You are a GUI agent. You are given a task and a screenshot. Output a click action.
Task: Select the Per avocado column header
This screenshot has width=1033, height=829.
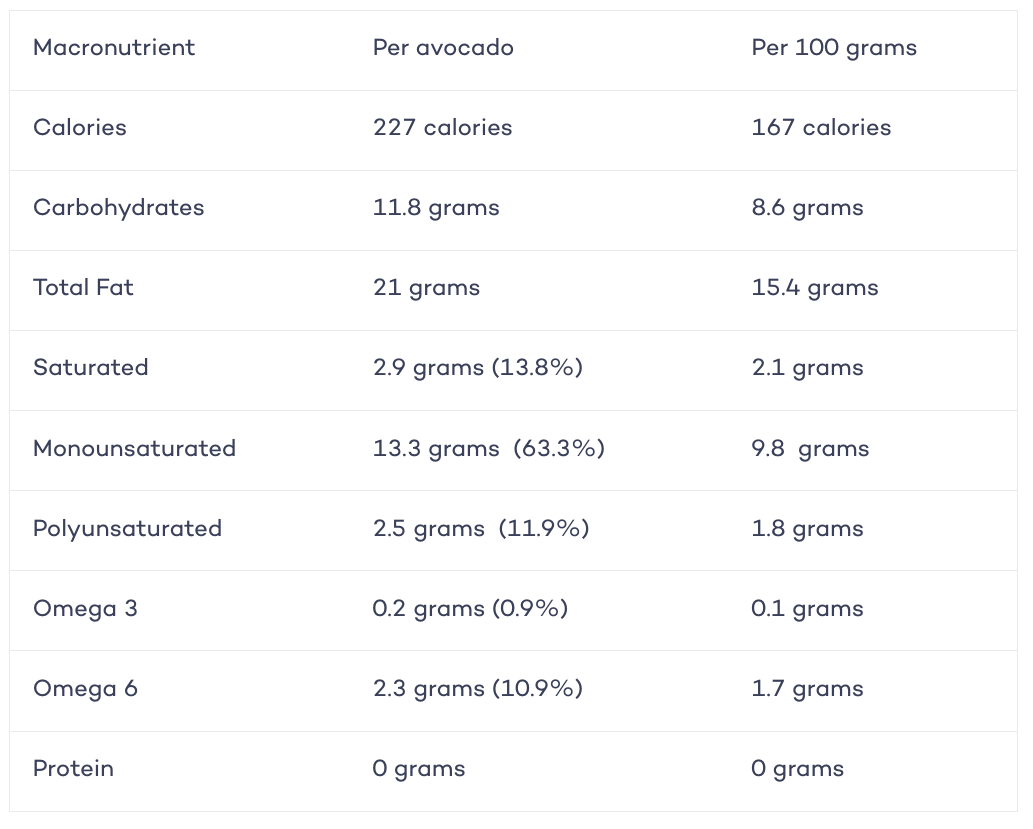tap(443, 47)
